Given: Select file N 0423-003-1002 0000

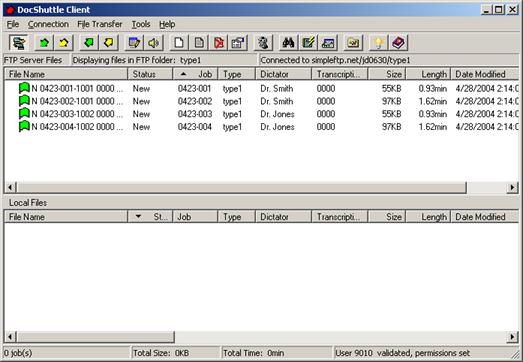Looking at the screenshot, I should point(77,114).
